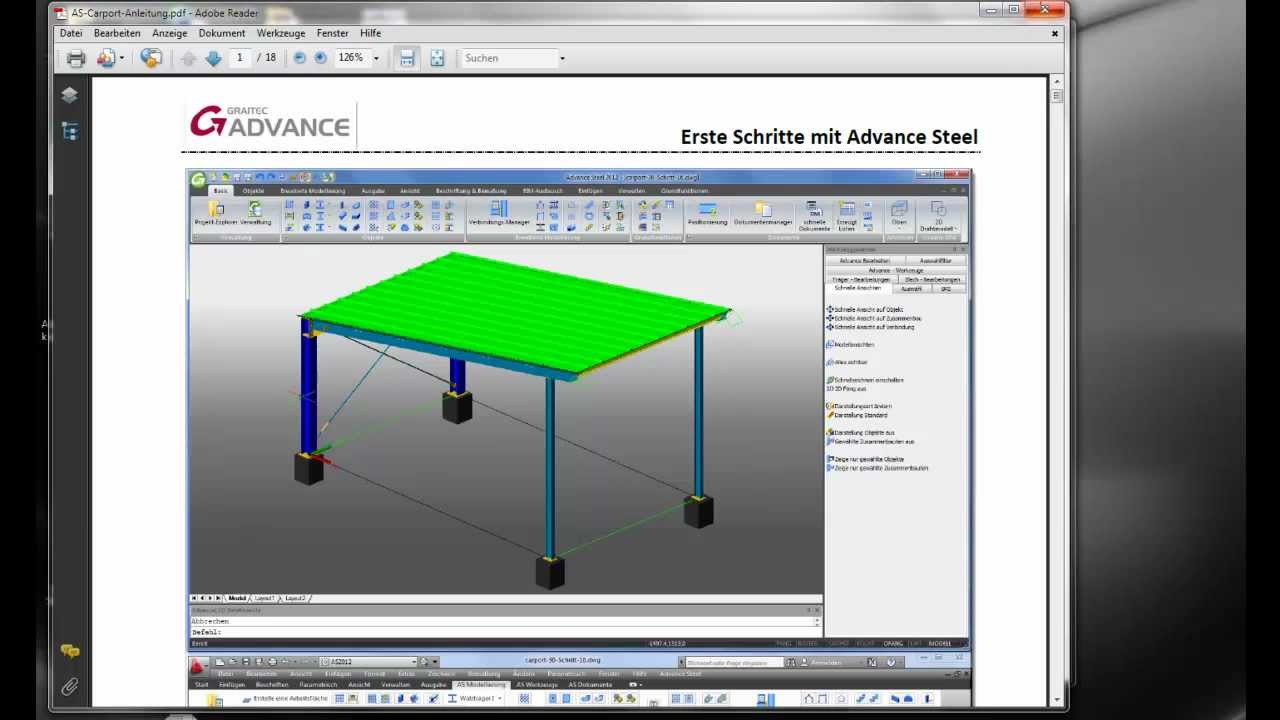Open the Model Tree panel icon
Image resolution: width=1280 pixels, height=720 pixels.
pyautogui.click(x=69, y=131)
